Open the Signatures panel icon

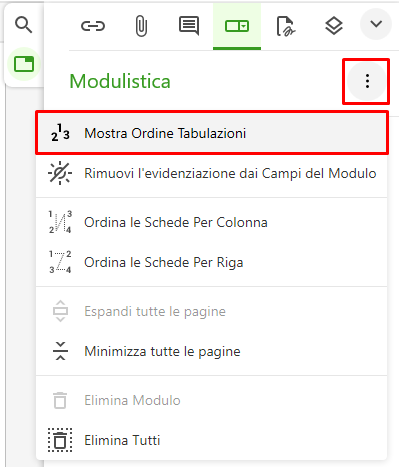coord(285,26)
